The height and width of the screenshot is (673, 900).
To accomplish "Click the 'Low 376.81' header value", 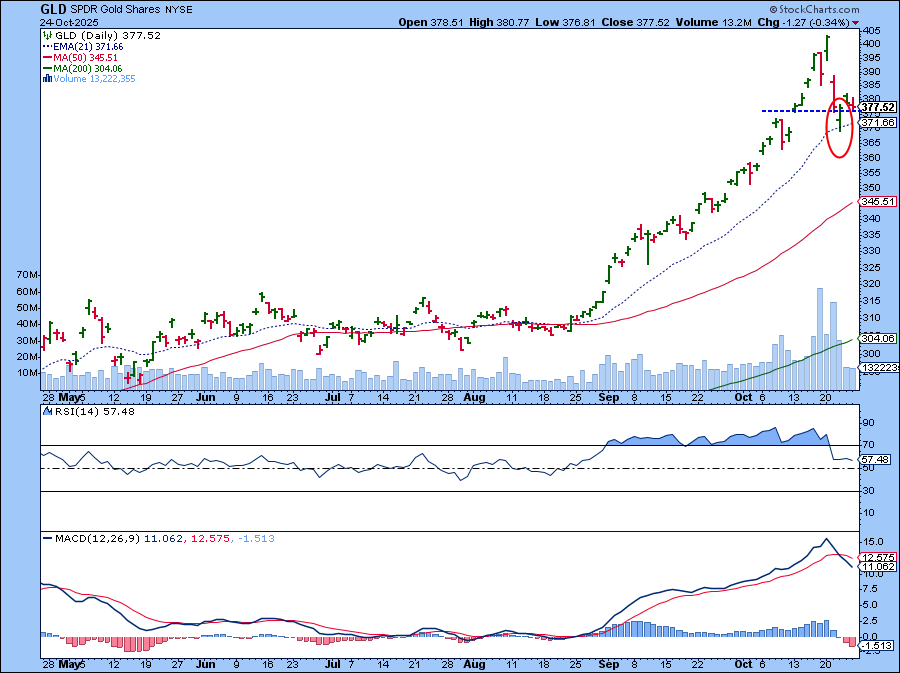I will tap(565, 22).
